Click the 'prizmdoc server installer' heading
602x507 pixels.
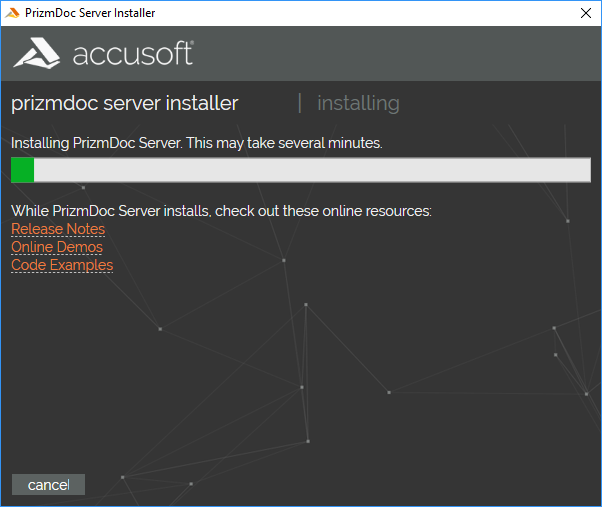pyautogui.click(x=125, y=103)
